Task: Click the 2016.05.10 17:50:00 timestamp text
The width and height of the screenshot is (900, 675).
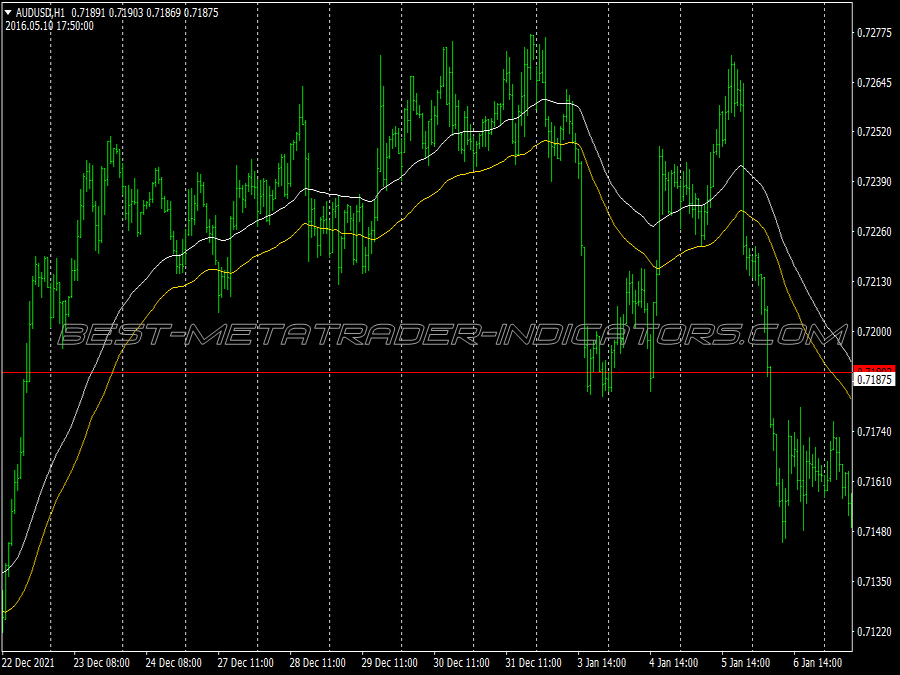Action: click(x=49, y=26)
